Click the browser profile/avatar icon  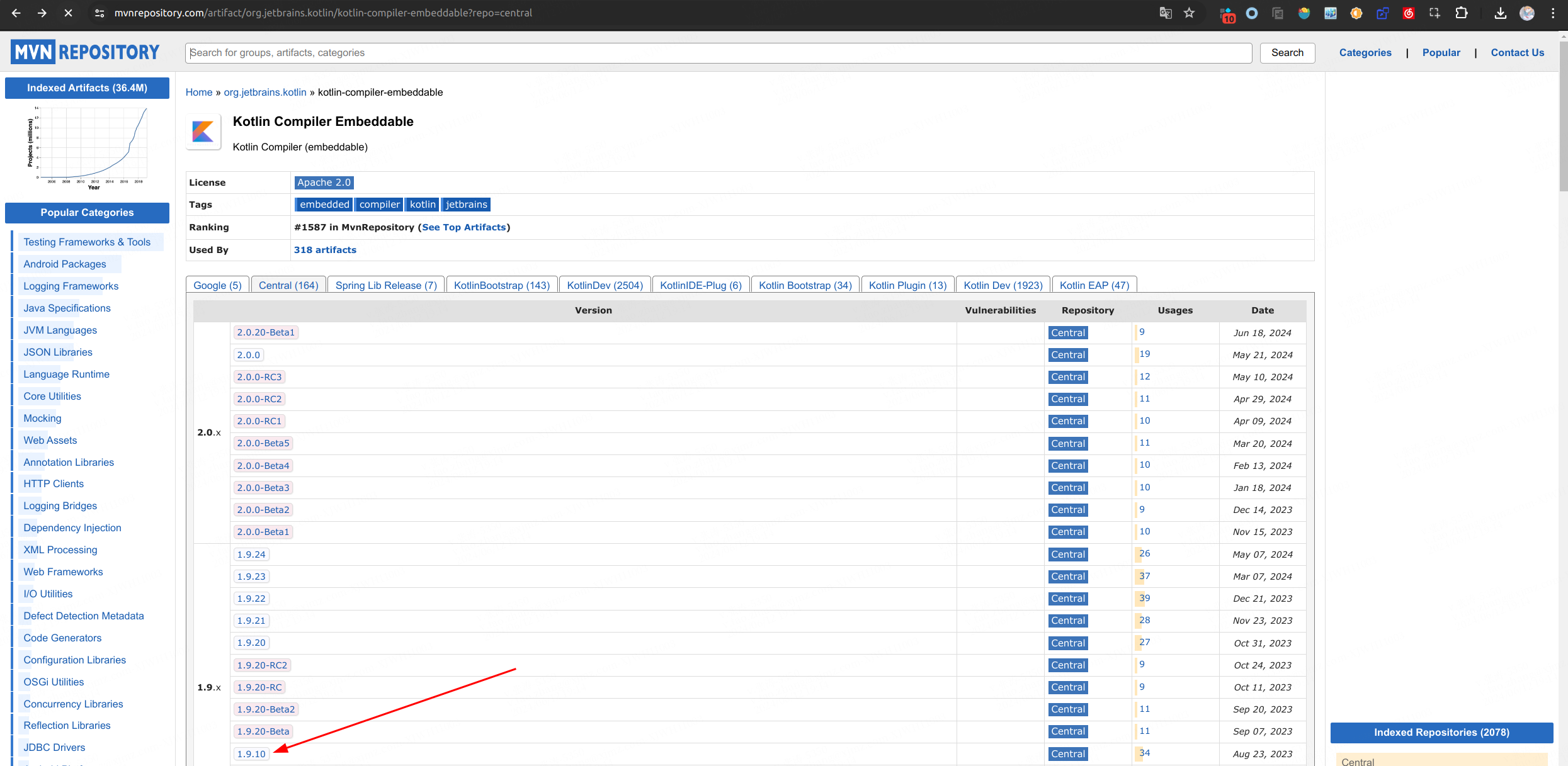1527,13
